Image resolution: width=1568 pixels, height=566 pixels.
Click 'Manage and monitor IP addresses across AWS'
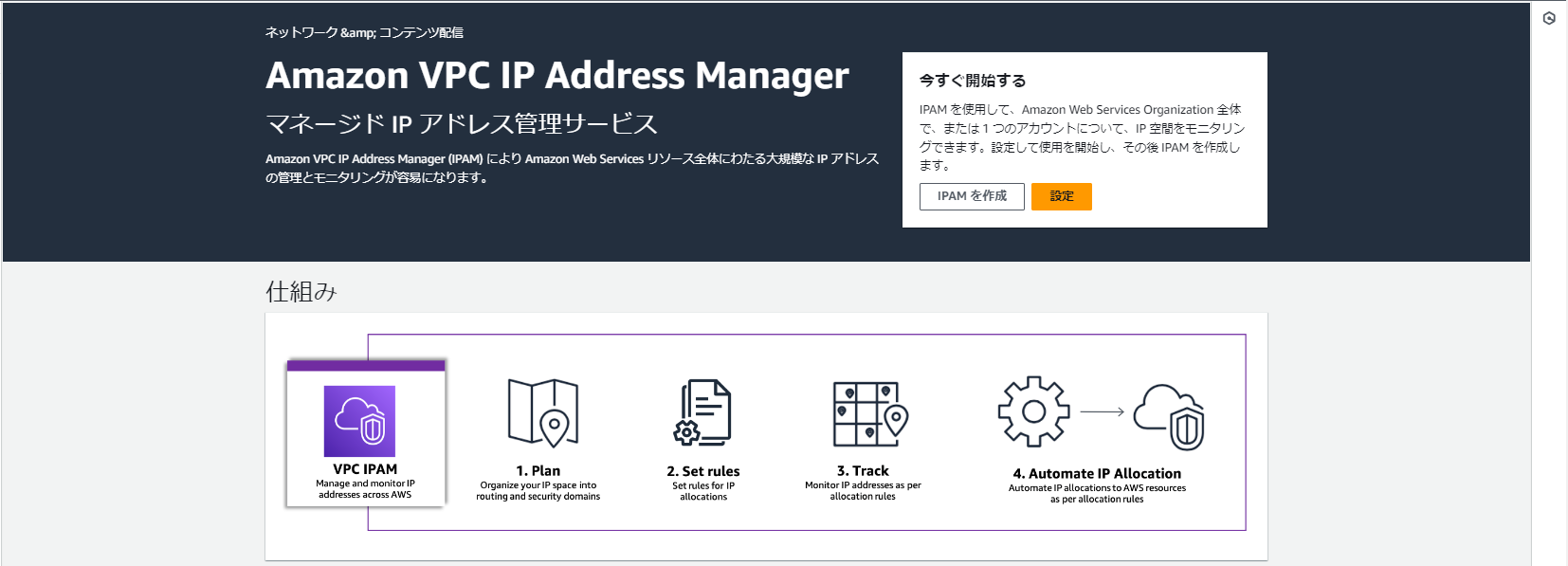365,488
